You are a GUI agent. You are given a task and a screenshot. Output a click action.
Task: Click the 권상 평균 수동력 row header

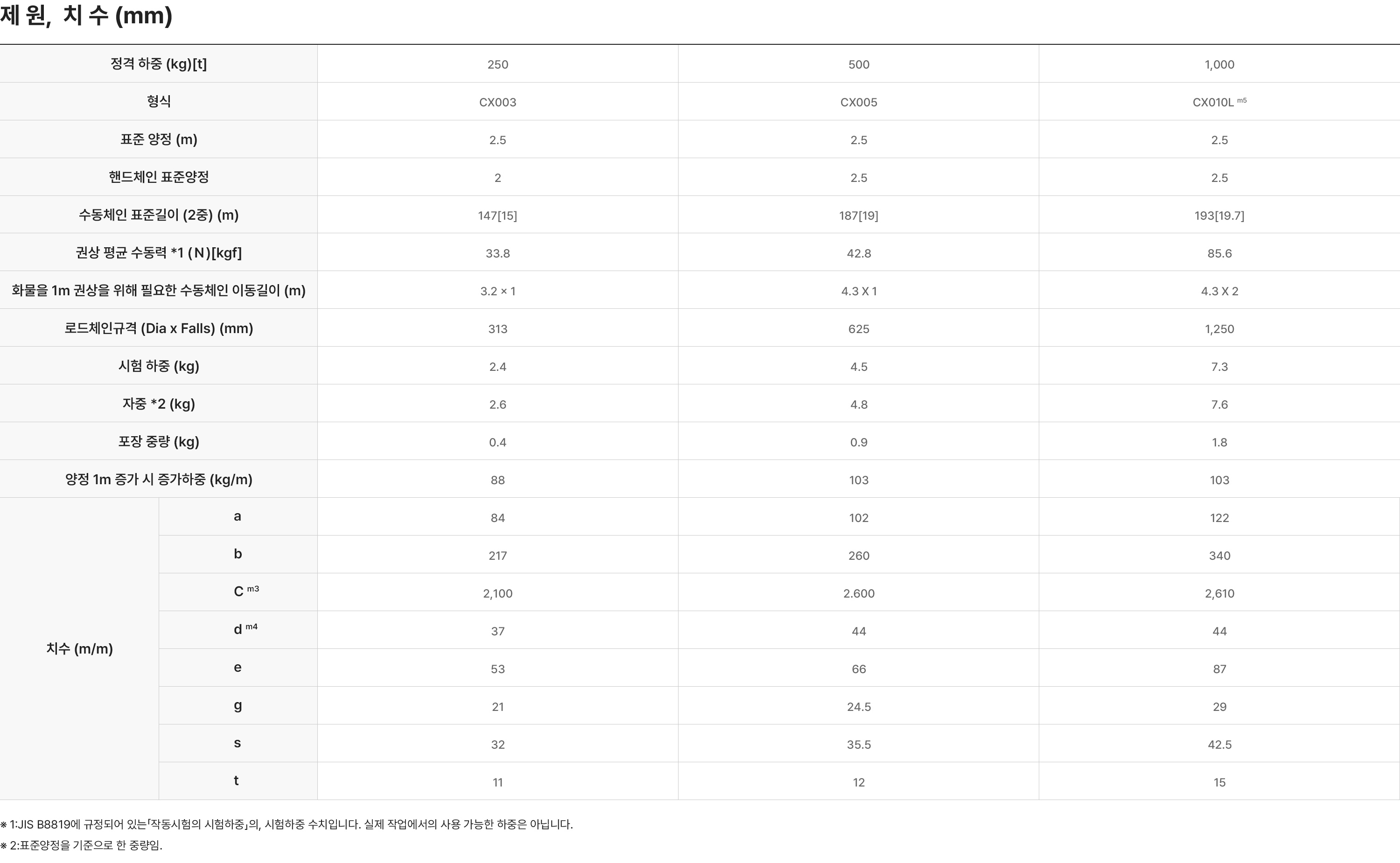pos(158,252)
